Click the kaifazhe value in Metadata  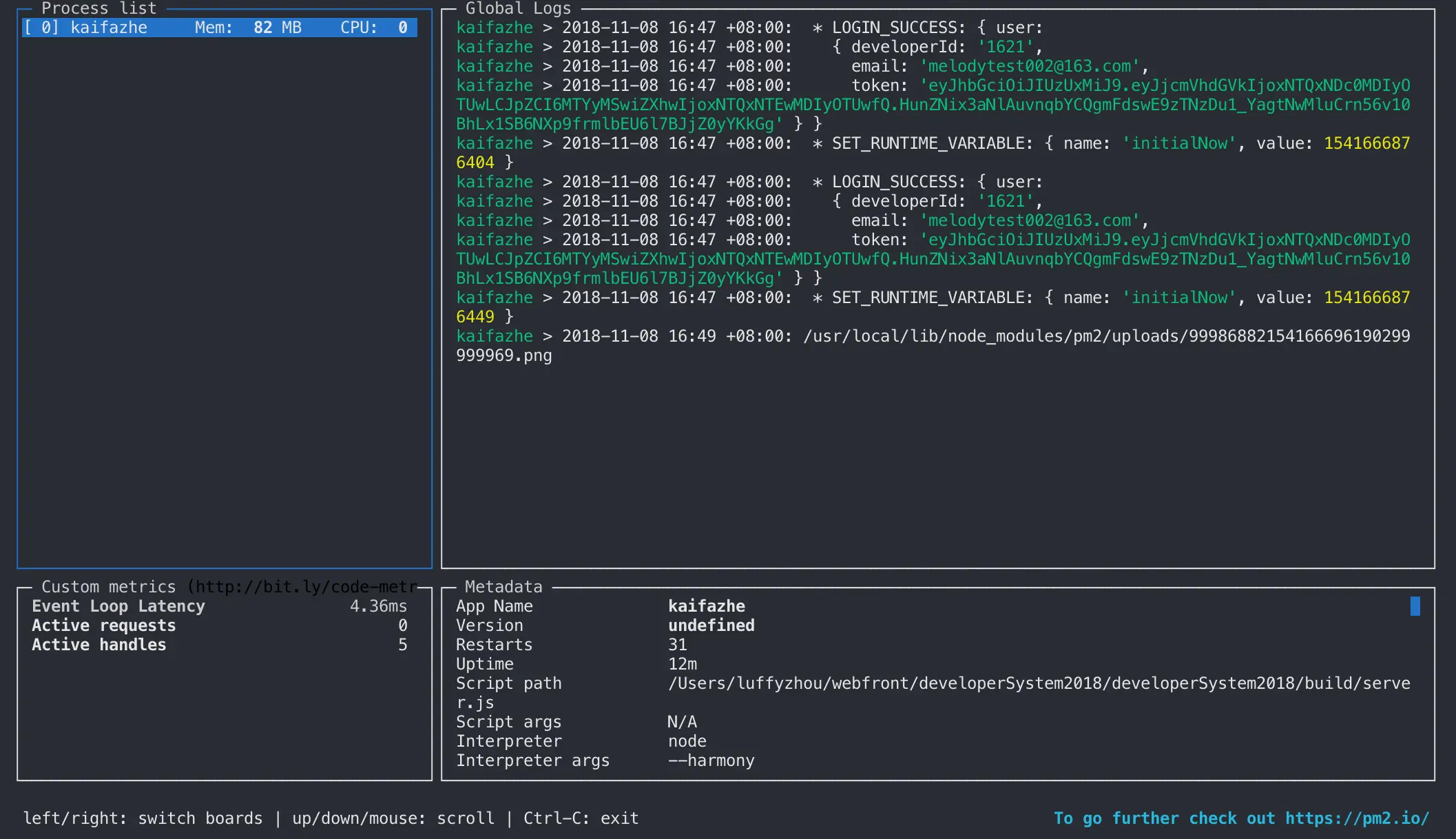pos(707,606)
